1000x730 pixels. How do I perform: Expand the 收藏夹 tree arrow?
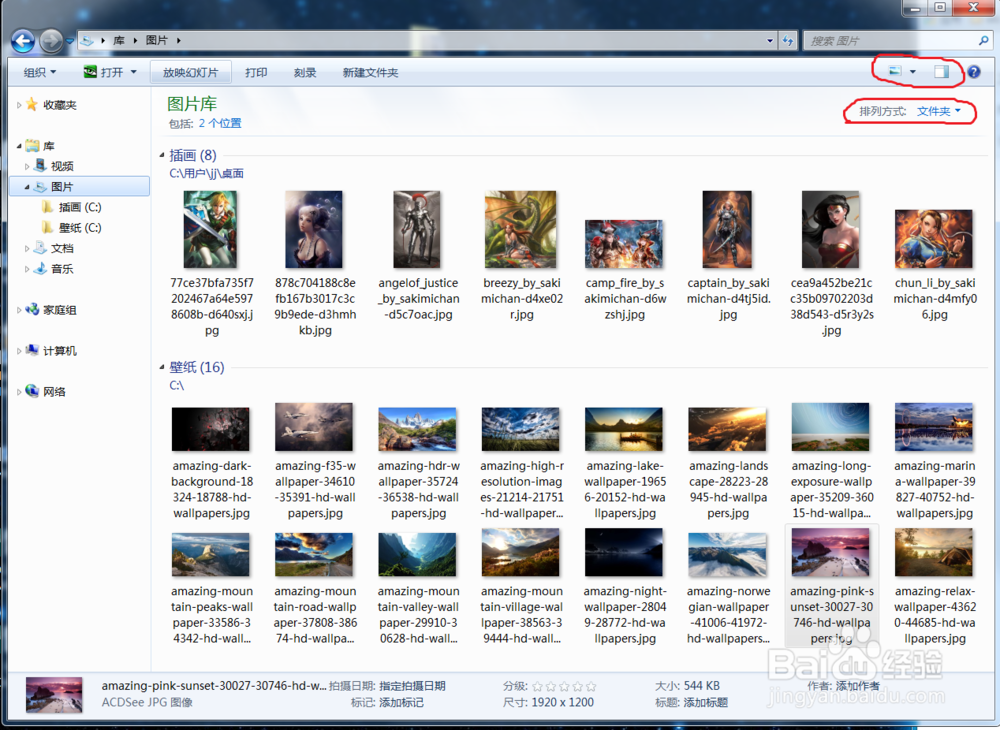19,105
